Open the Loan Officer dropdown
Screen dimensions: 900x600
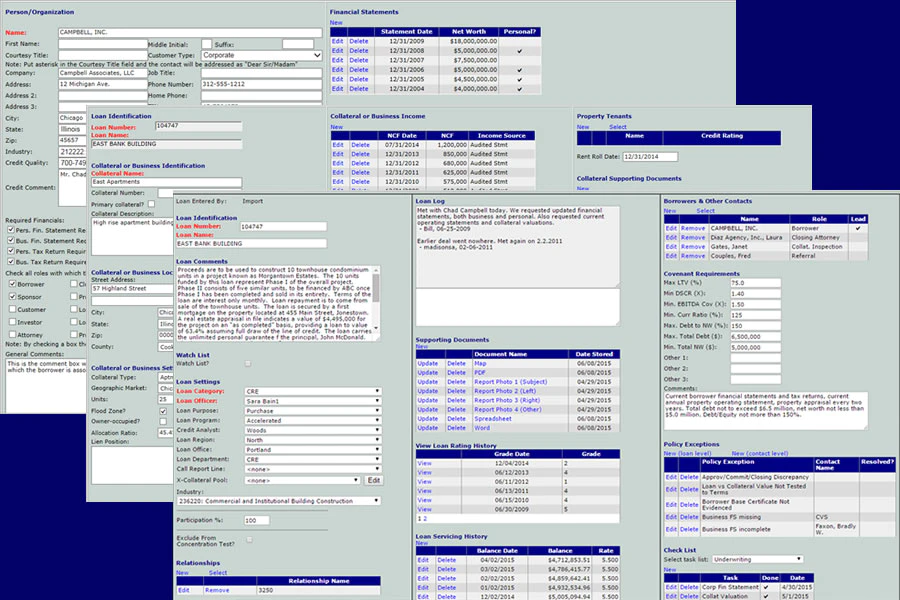(x=313, y=401)
